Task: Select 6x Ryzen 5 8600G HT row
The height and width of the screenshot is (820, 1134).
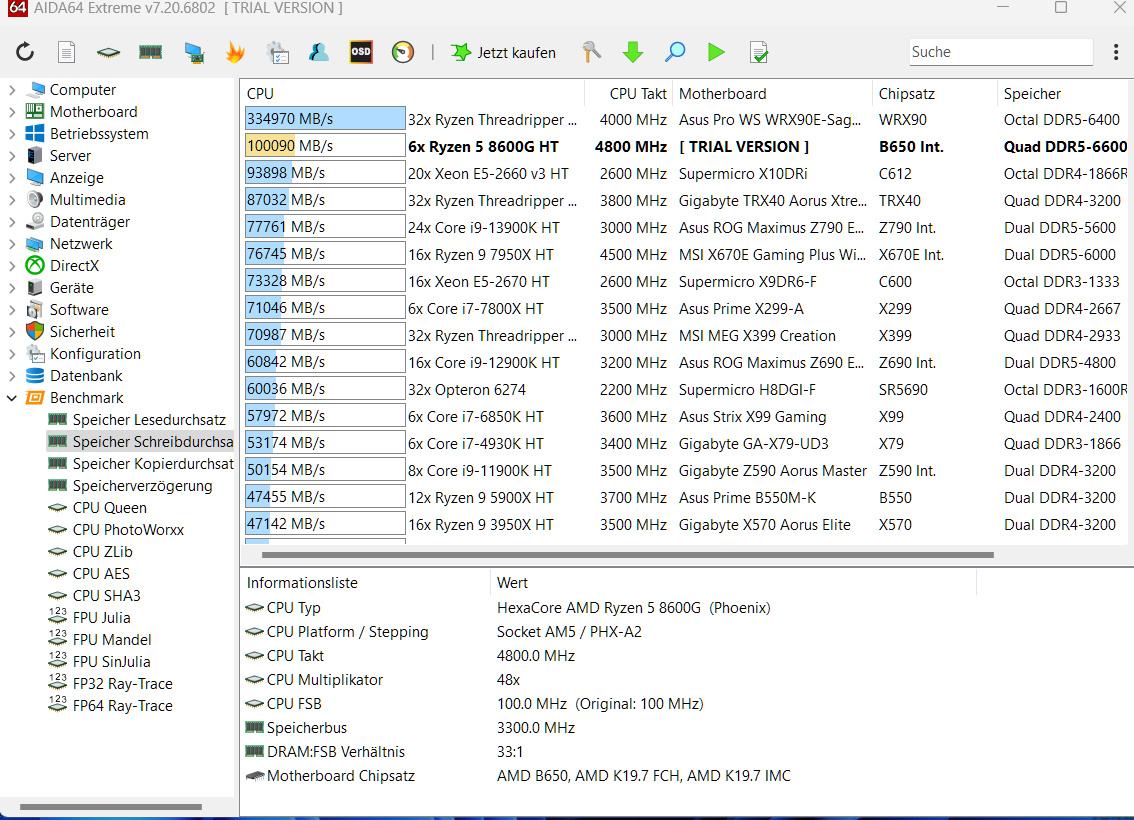Action: pos(687,147)
